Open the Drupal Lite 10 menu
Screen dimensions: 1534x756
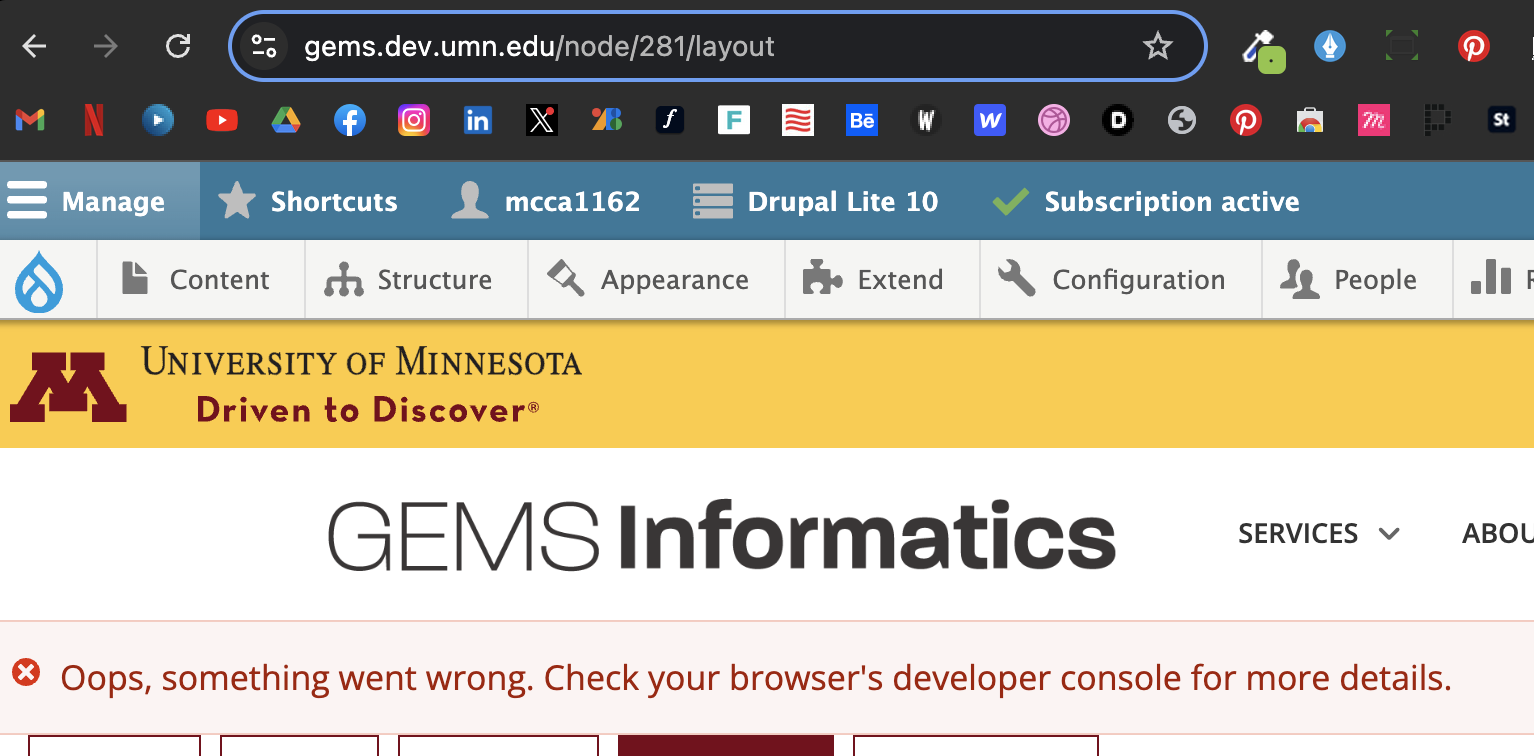click(816, 202)
